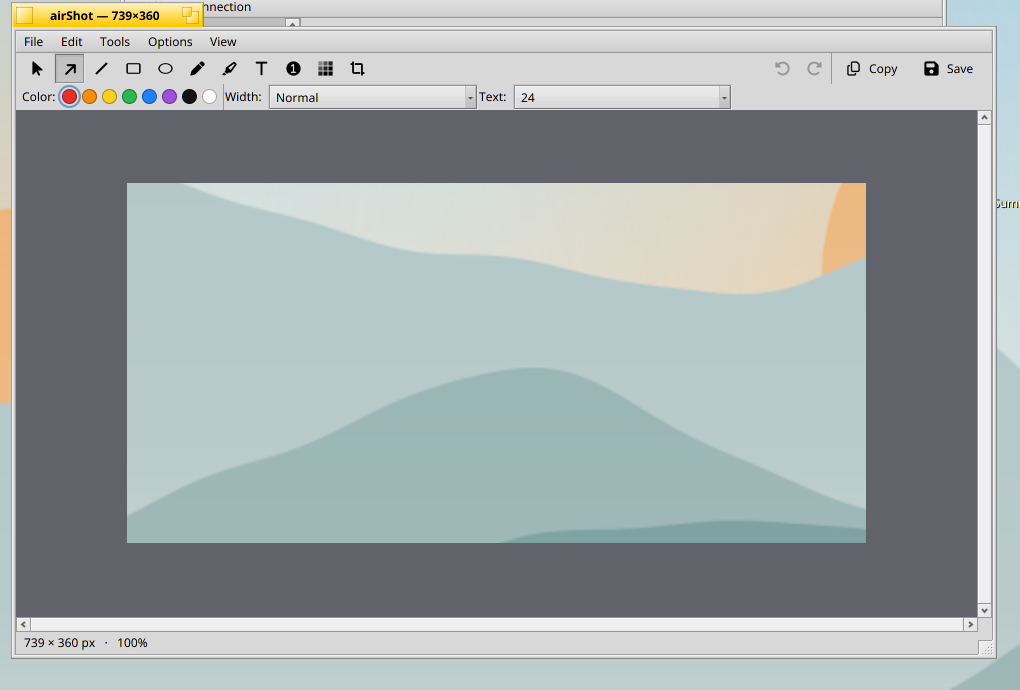
Task: Open the Tools menu
Action: click(114, 42)
